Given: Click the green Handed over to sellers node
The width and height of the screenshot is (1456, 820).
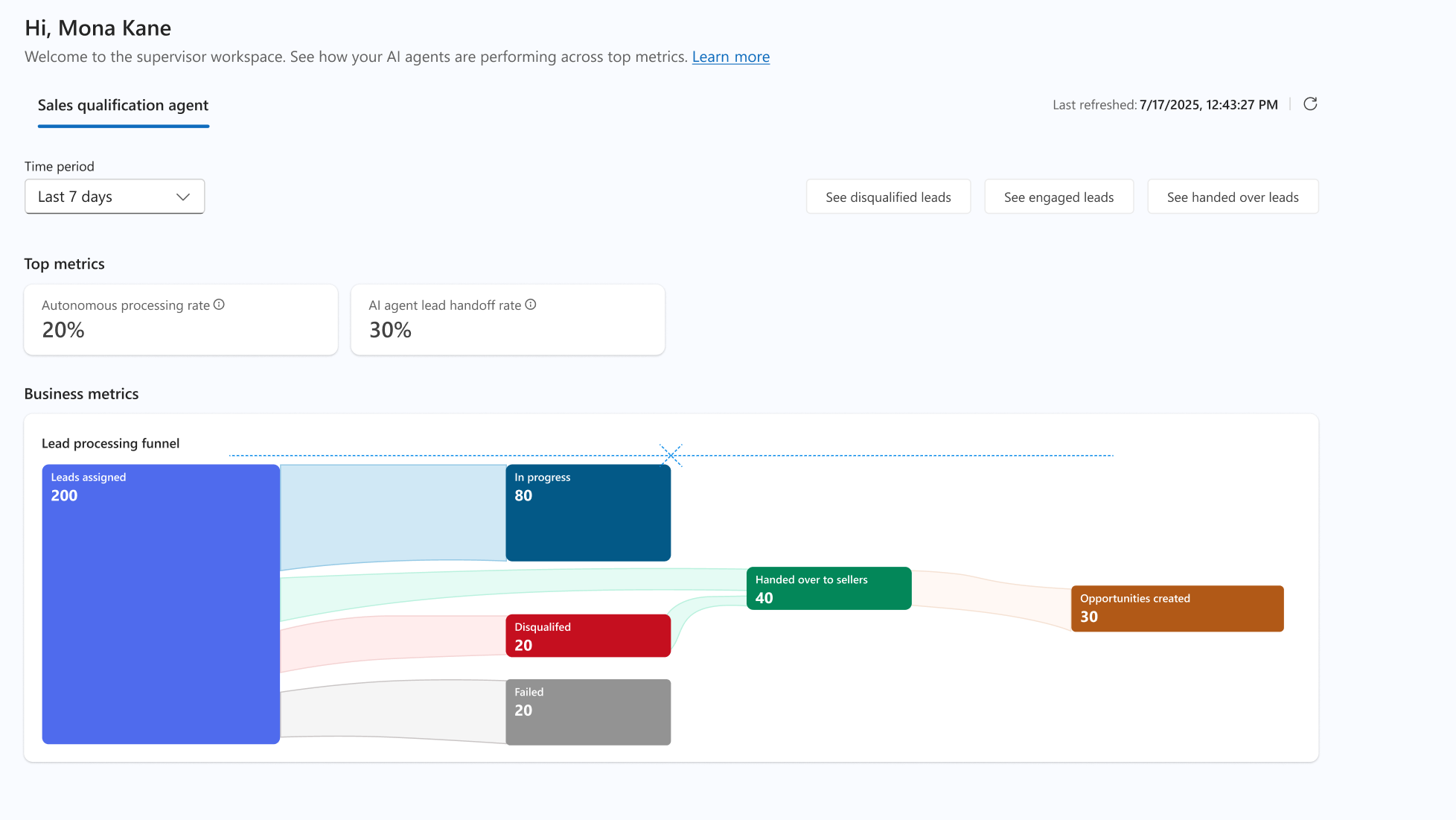Looking at the screenshot, I should coord(828,588).
